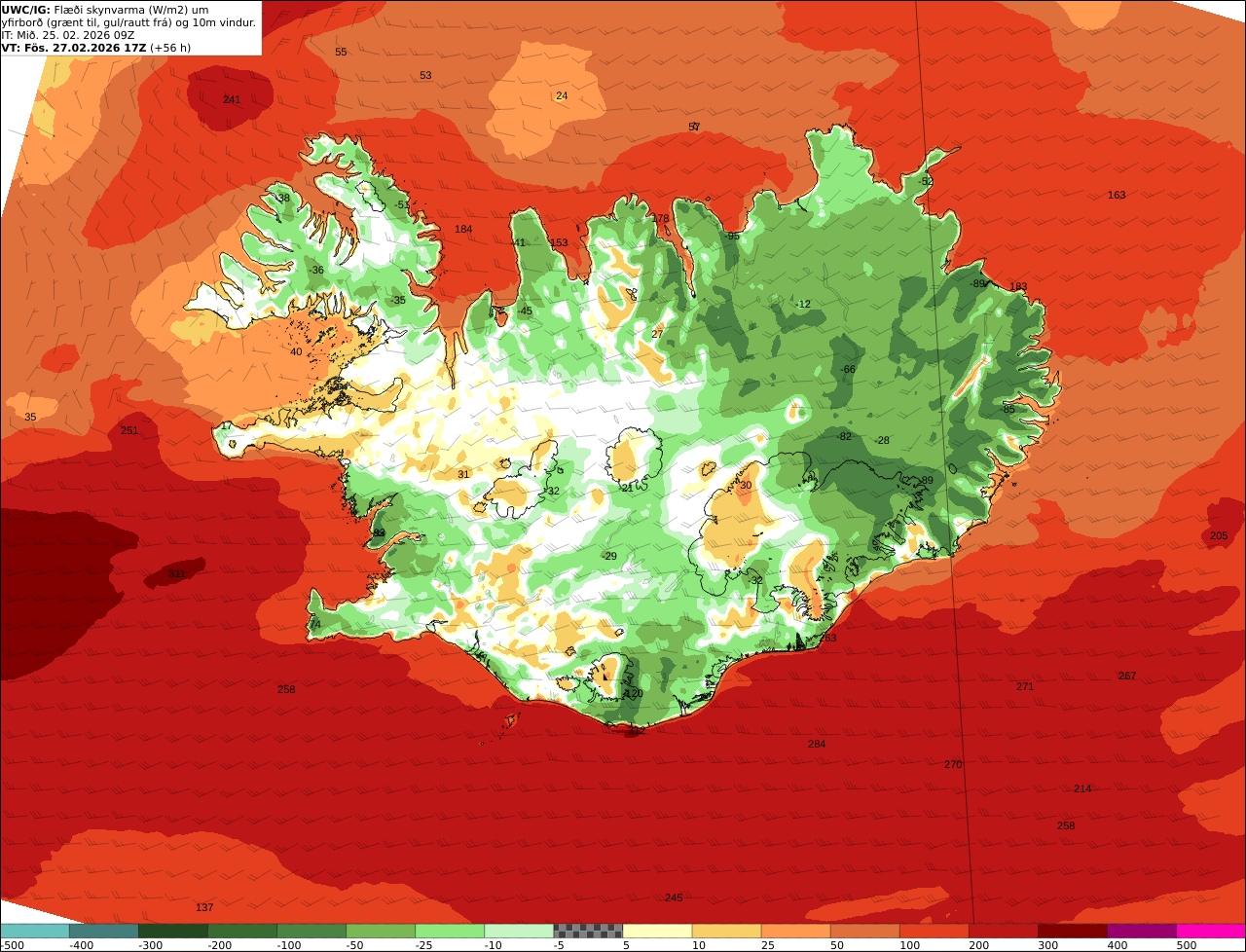Click the map value '163' in the northeast sea
This screenshot has height=952, width=1246.
(x=1117, y=195)
